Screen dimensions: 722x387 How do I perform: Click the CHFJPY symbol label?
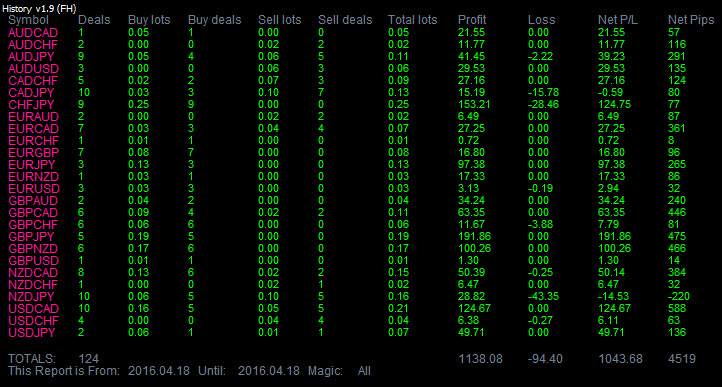coord(31,105)
